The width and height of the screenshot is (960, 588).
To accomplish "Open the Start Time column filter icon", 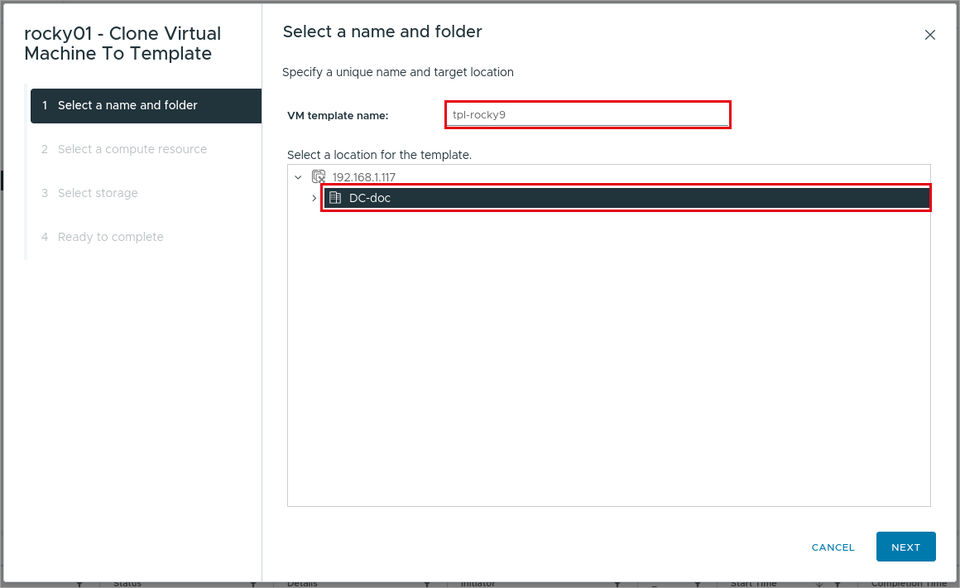I will [x=837, y=584].
